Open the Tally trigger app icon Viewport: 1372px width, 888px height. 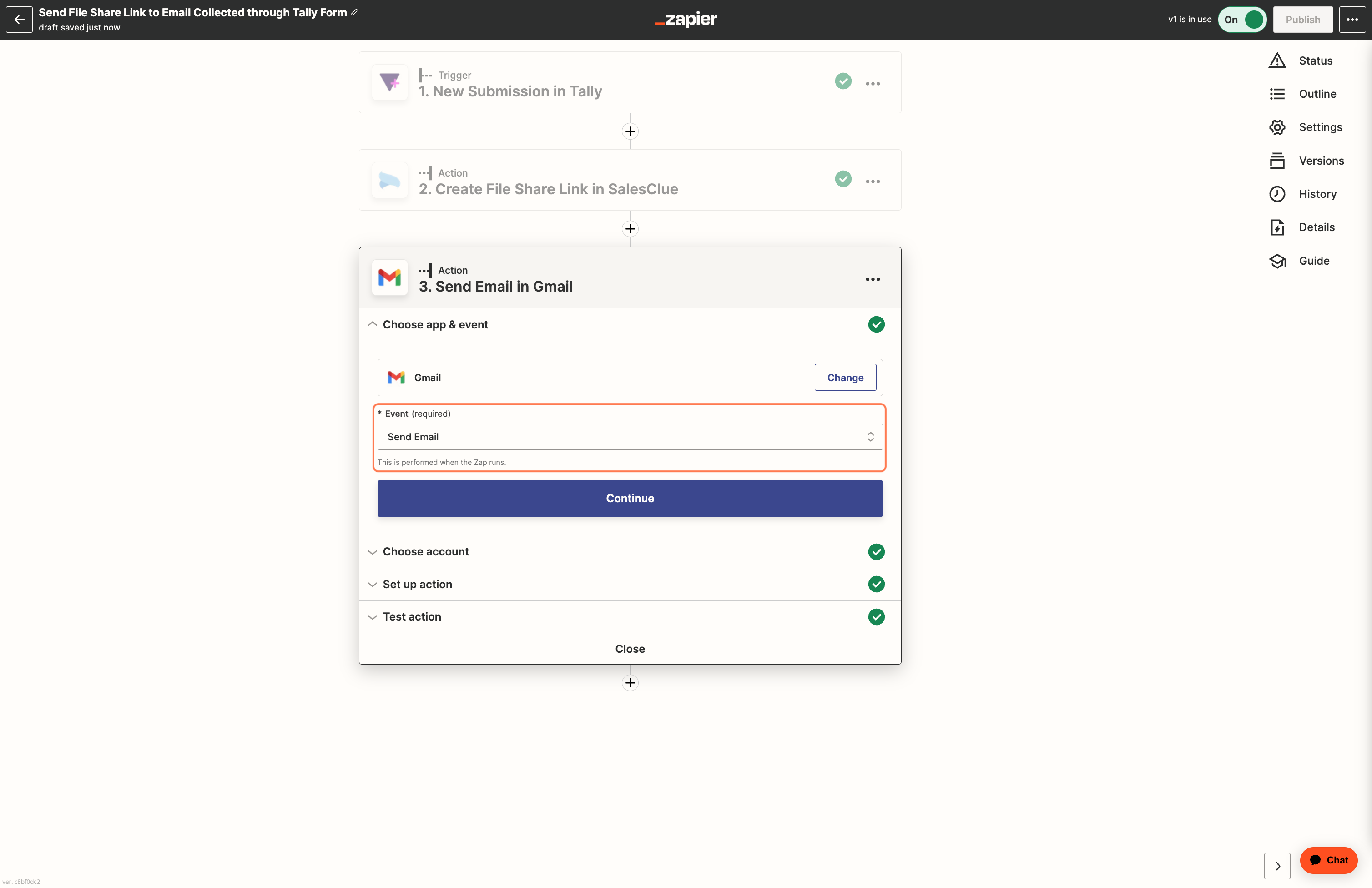pos(390,82)
